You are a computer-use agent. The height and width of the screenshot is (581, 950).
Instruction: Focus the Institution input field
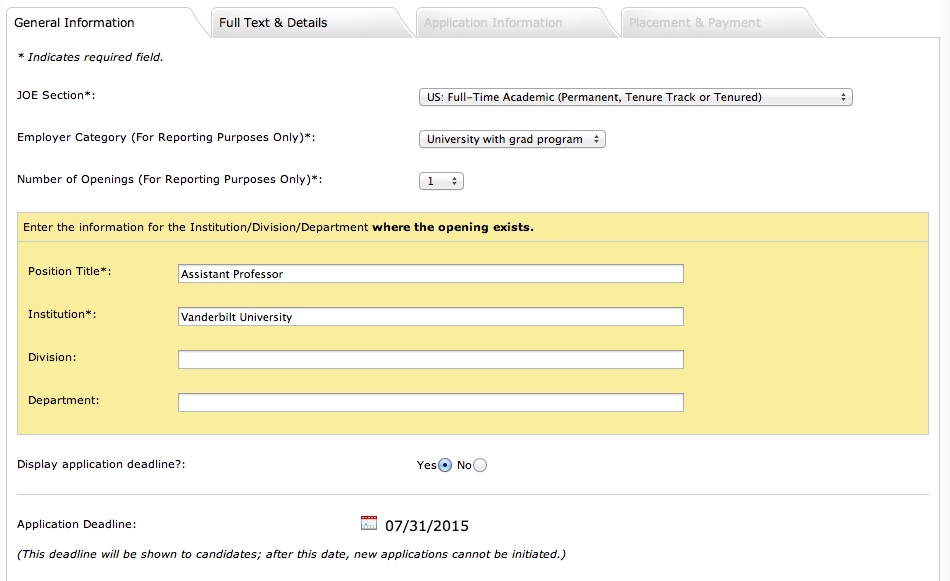(x=430, y=317)
